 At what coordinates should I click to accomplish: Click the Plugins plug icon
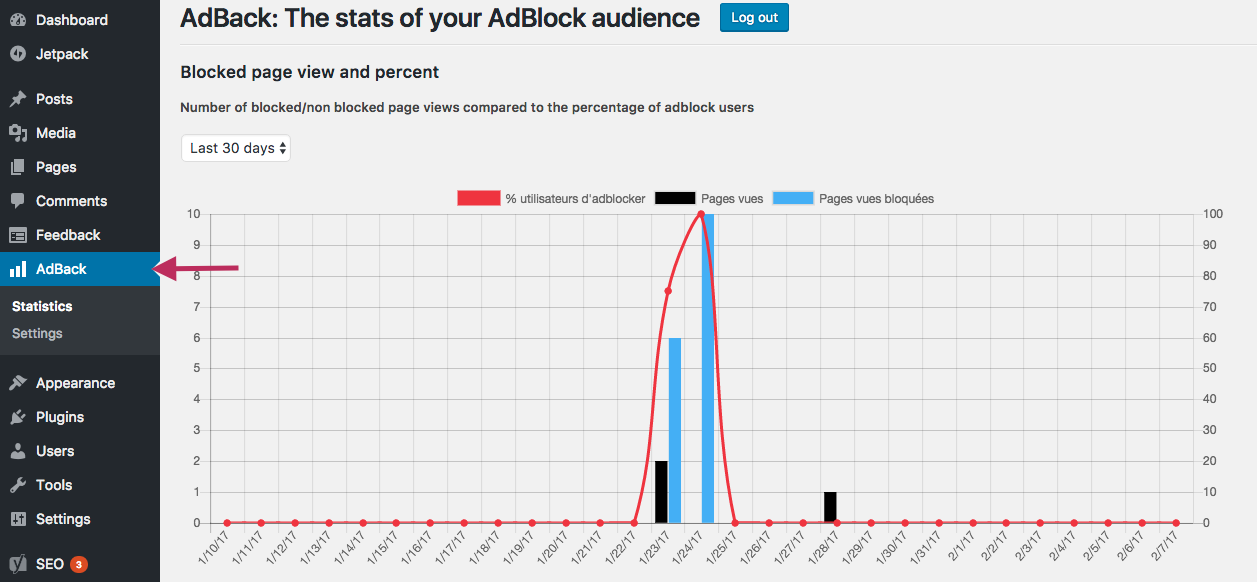click(x=18, y=417)
